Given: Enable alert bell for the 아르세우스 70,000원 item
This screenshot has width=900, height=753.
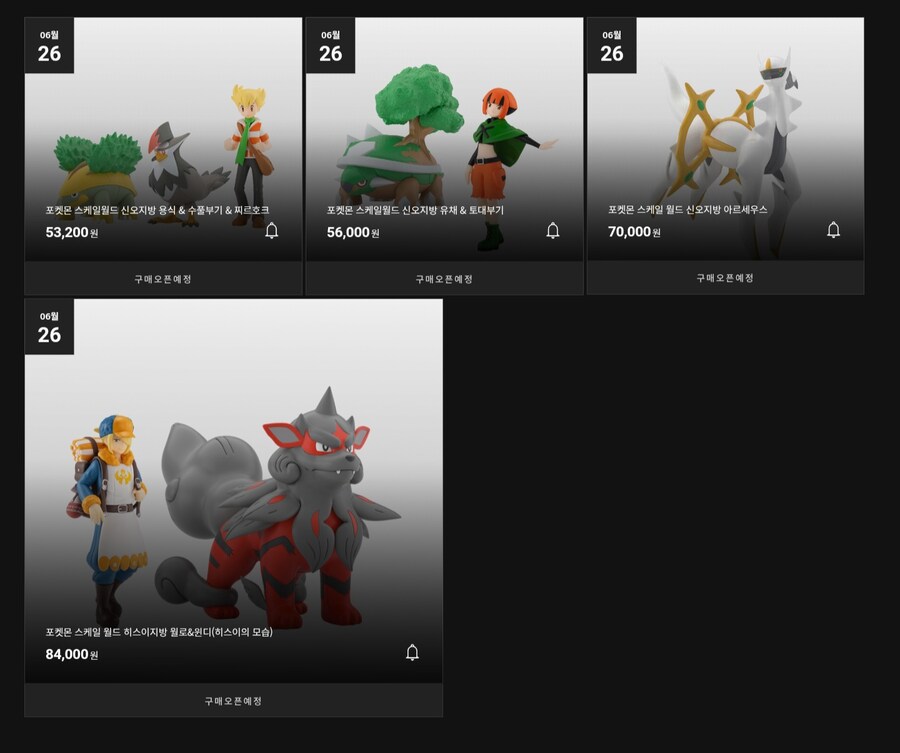Looking at the screenshot, I should [x=833, y=230].
